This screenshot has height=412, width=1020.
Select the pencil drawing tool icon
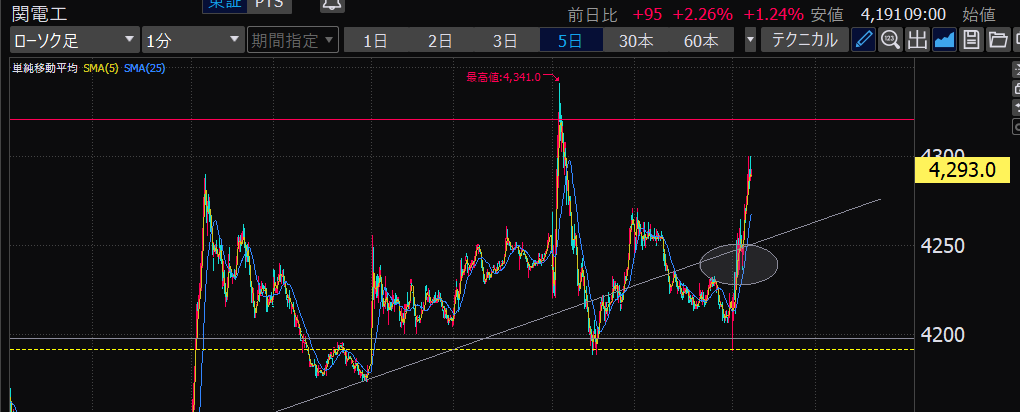863,41
